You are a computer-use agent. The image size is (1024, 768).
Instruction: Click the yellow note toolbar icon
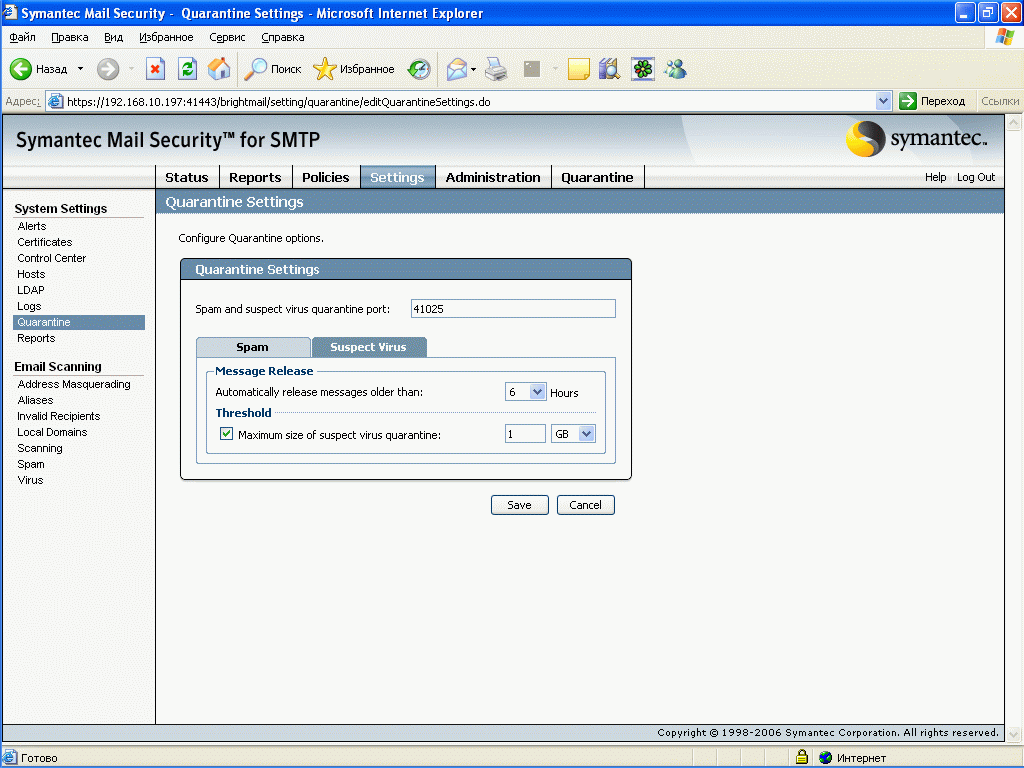coord(579,69)
